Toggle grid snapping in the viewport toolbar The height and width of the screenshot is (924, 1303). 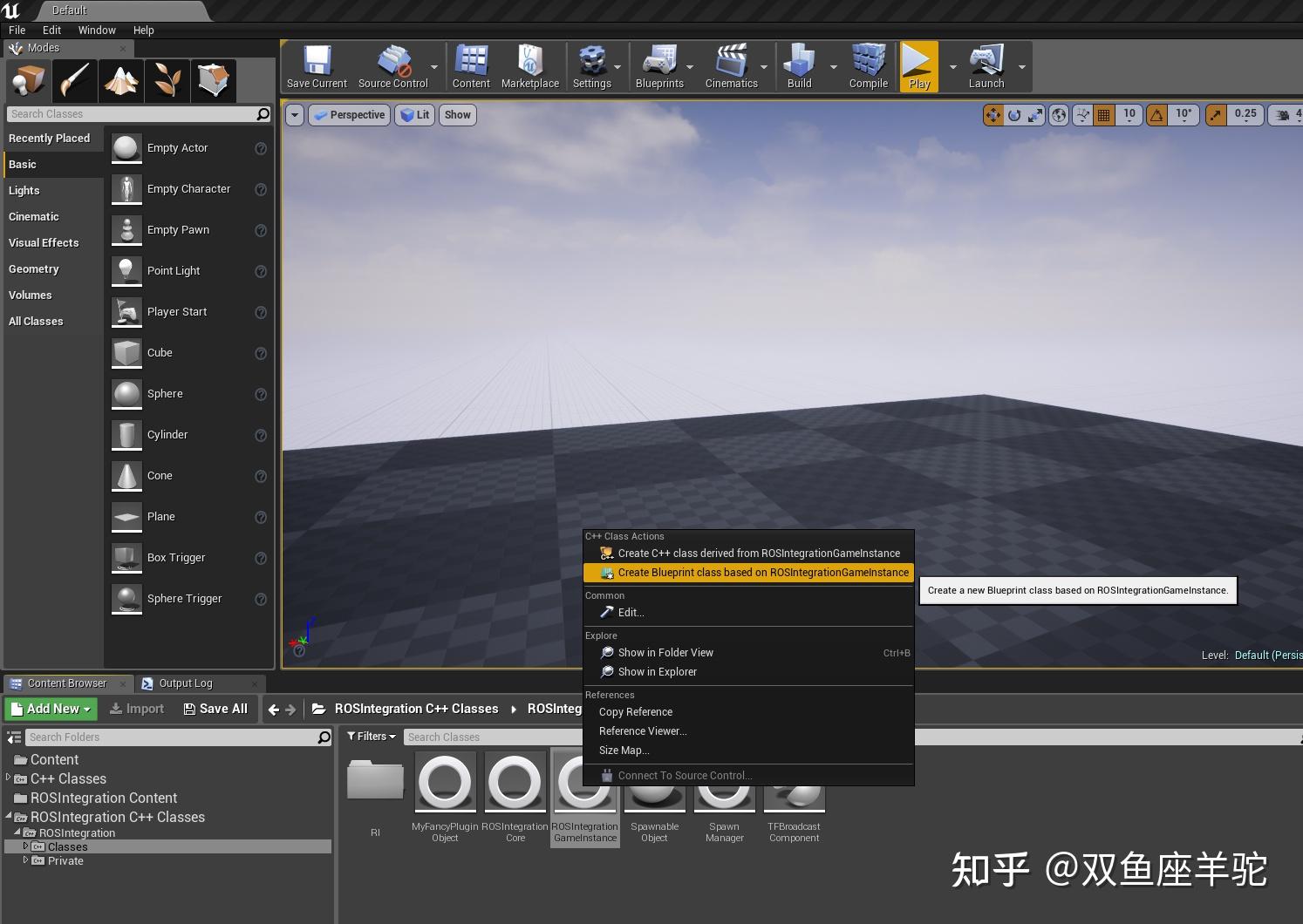pos(1102,114)
